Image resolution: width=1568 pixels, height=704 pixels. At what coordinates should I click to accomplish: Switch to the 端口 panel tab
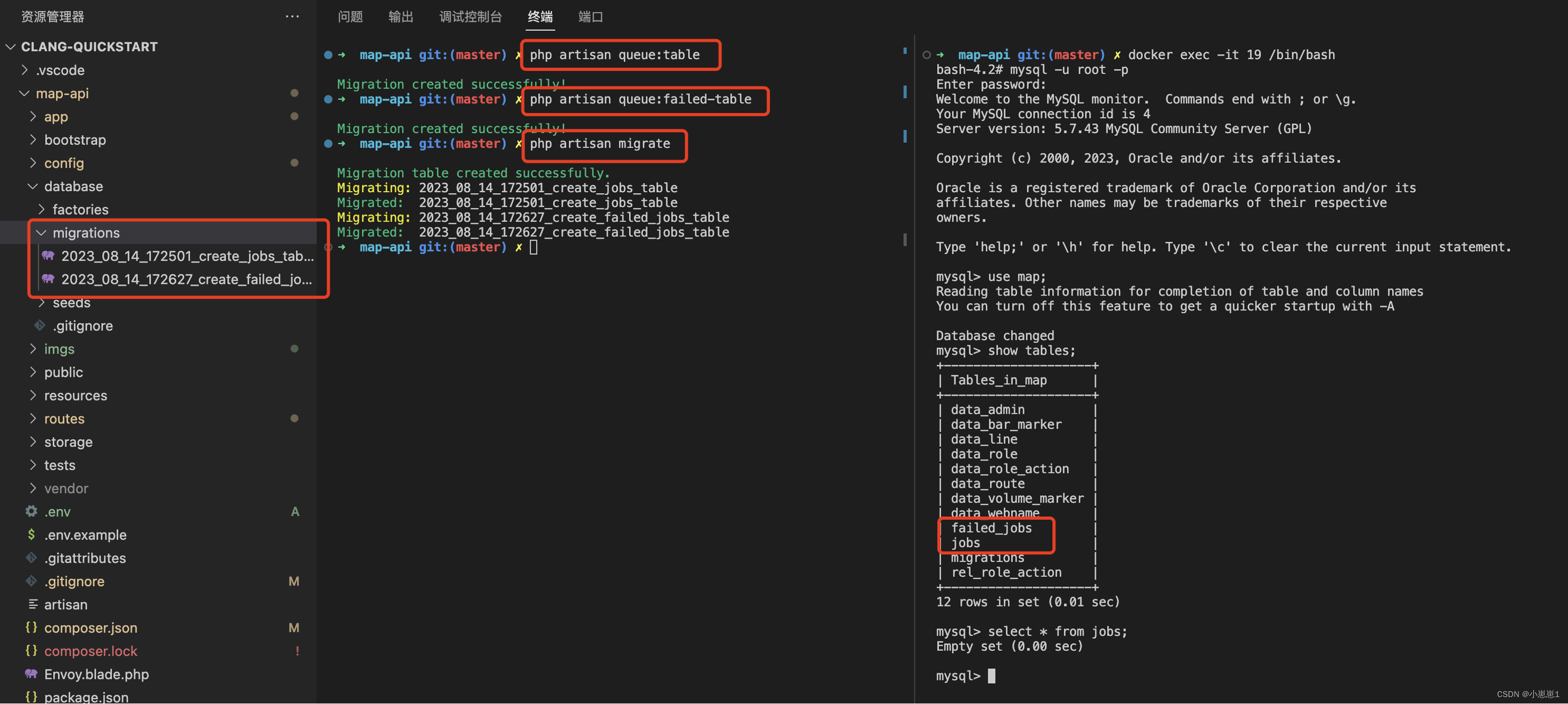[x=590, y=17]
